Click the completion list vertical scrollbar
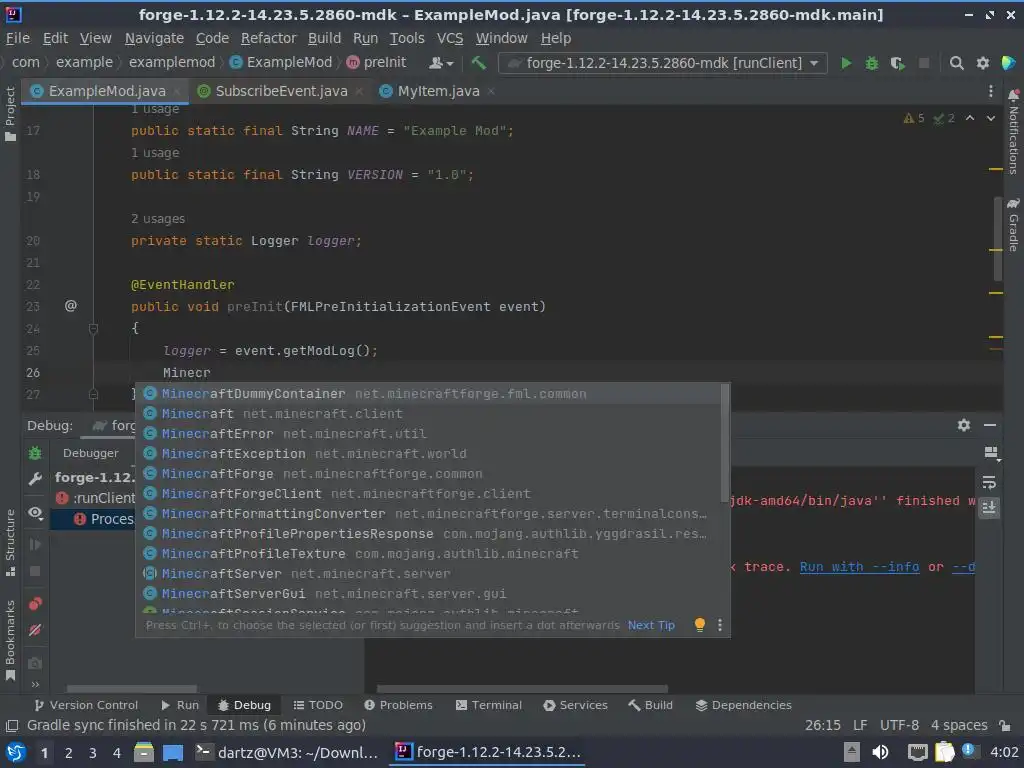This screenshot has height=768, width=1024. click(x=724, y=444)
